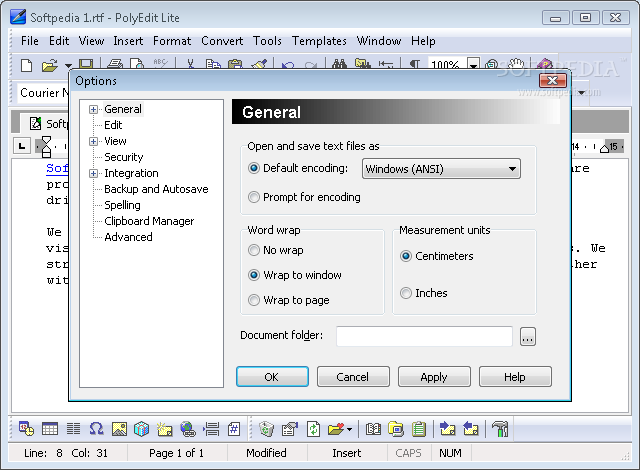Select Wrap to window radio button
Screen dimensions: 640x470
coord(254,275)
